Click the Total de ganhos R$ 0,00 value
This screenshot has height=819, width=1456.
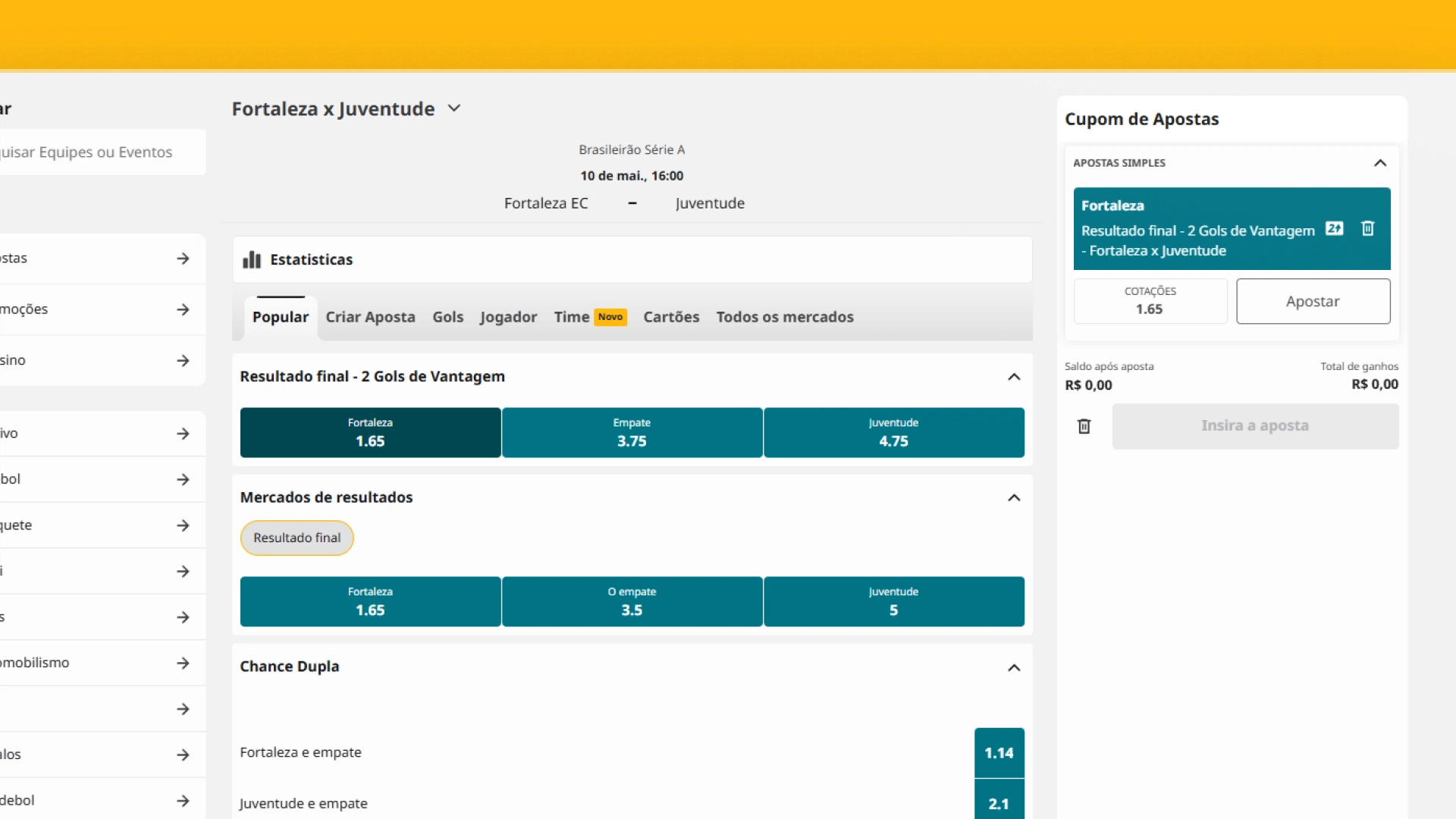(1374, 384)
